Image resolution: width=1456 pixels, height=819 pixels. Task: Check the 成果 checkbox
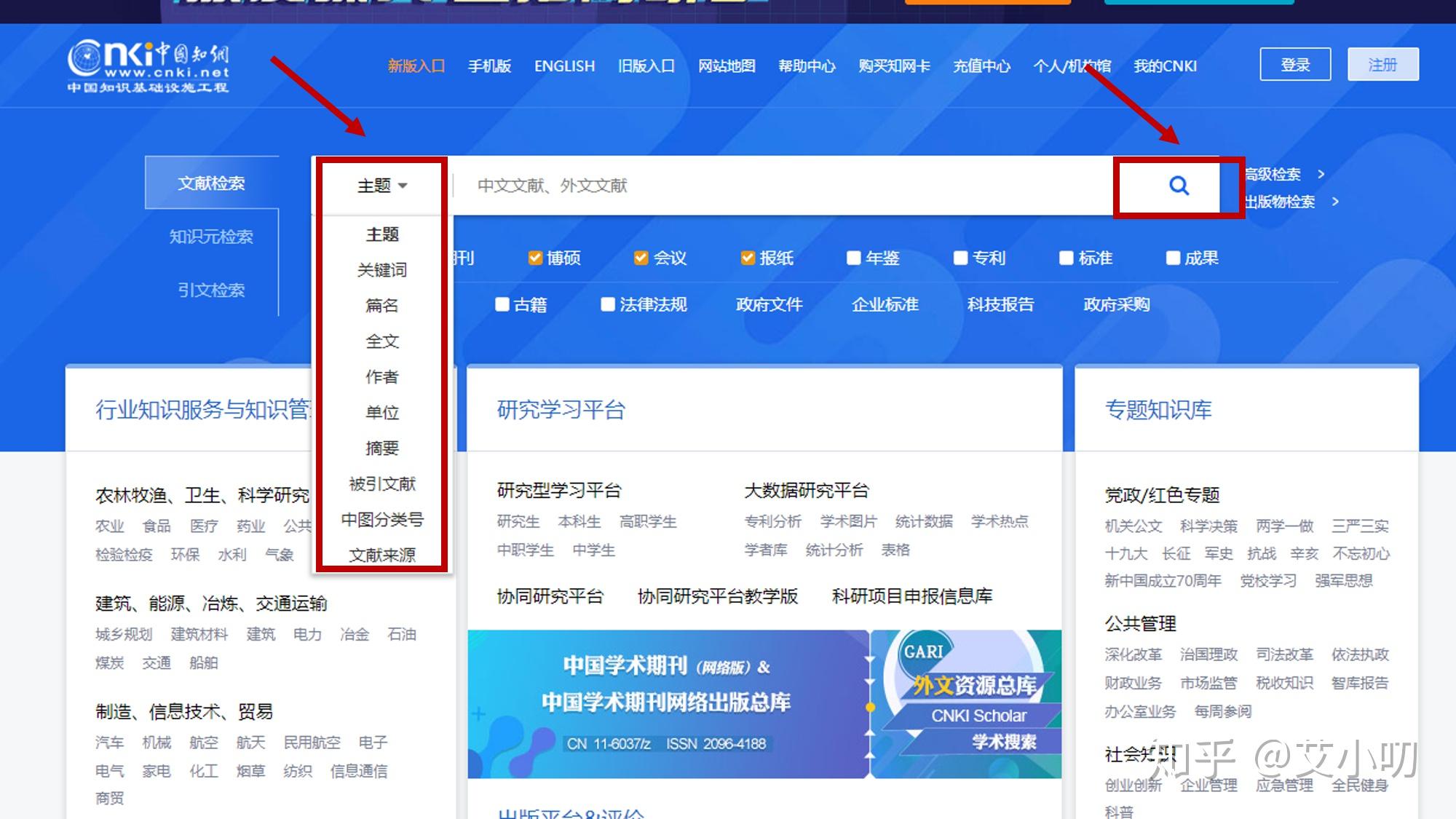[x=1173, y=258]
